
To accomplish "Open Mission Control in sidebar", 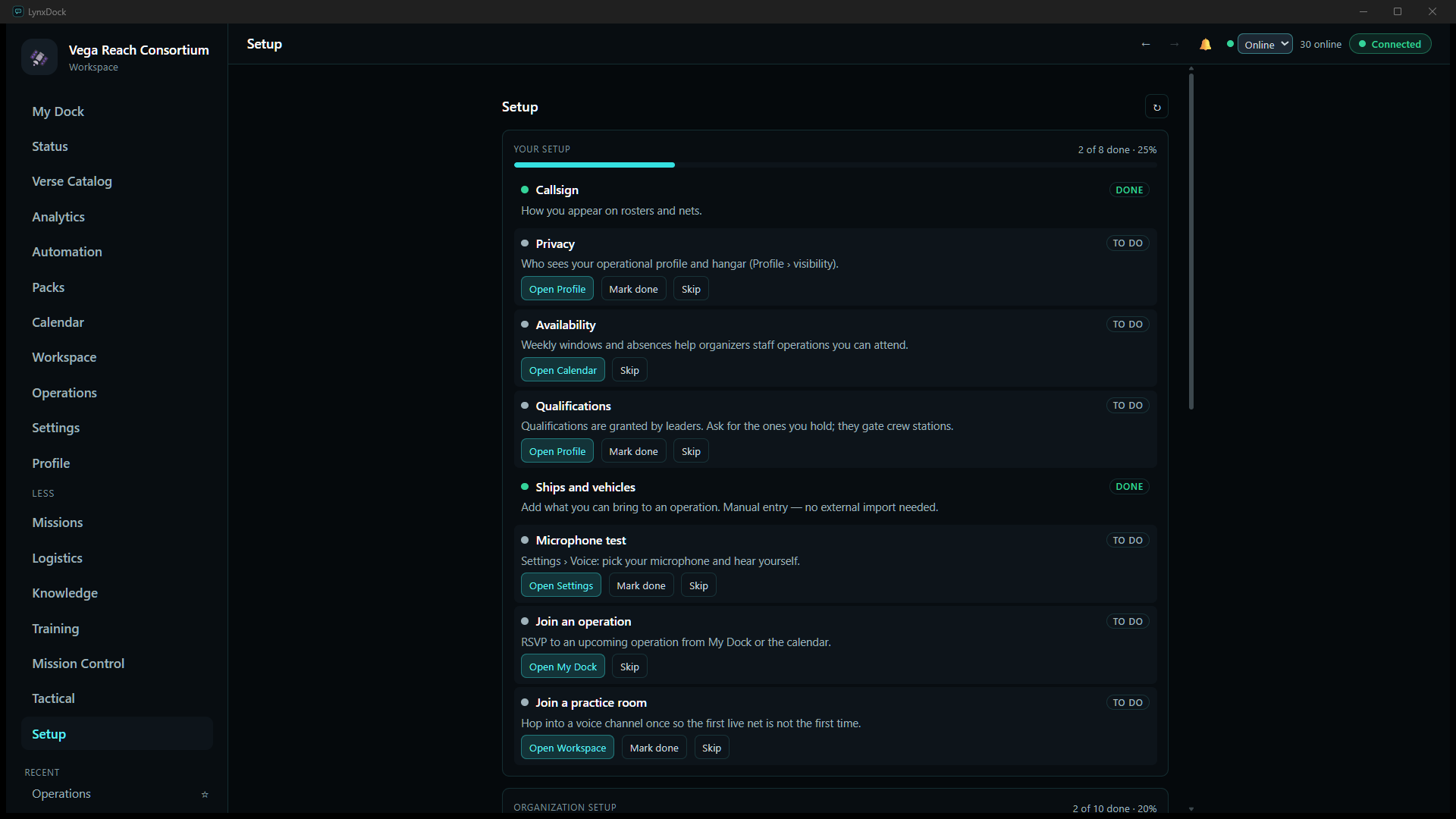I will (117, 664).
